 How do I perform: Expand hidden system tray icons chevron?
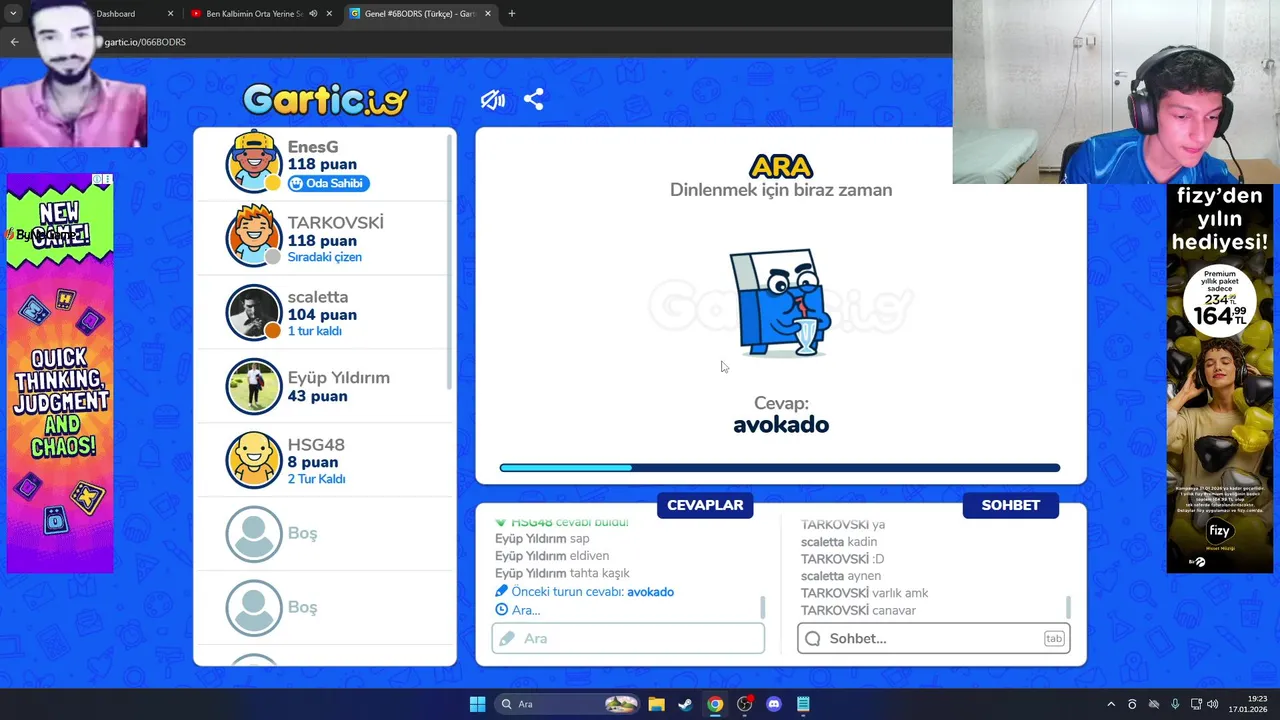click(x=1110, y=704)
